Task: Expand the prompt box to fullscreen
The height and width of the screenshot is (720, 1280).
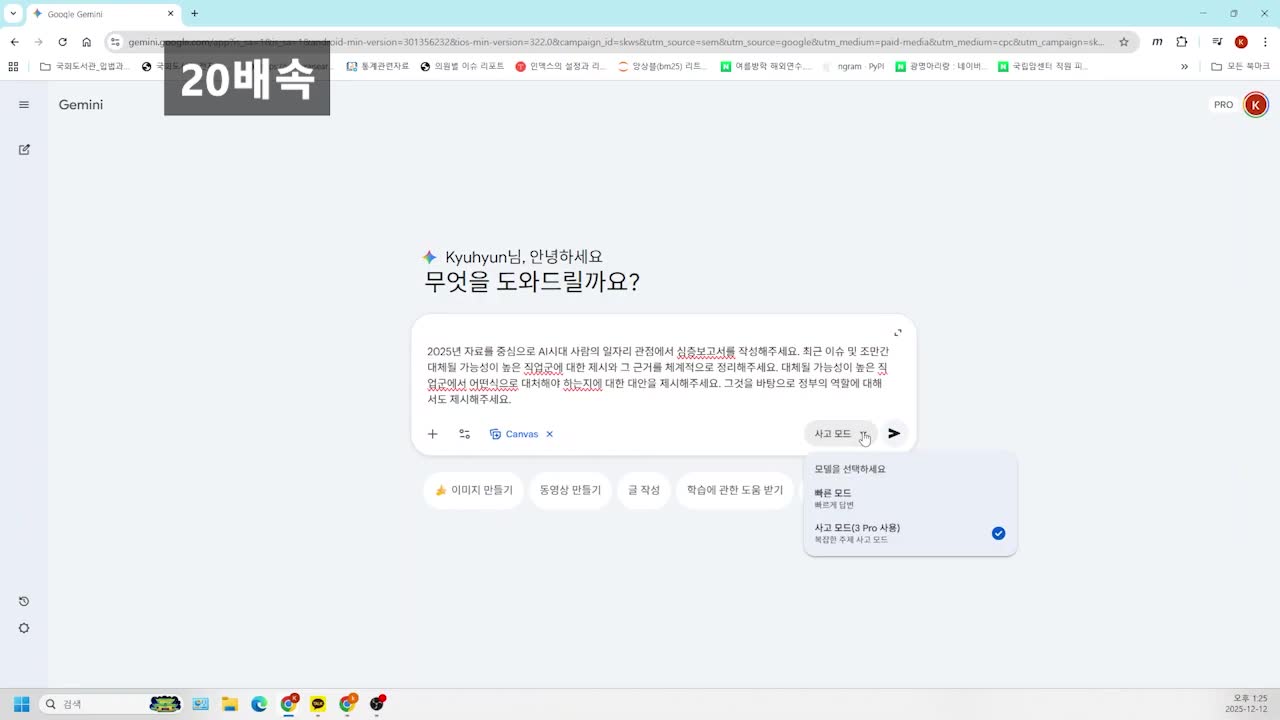Action: click(897, 331)
